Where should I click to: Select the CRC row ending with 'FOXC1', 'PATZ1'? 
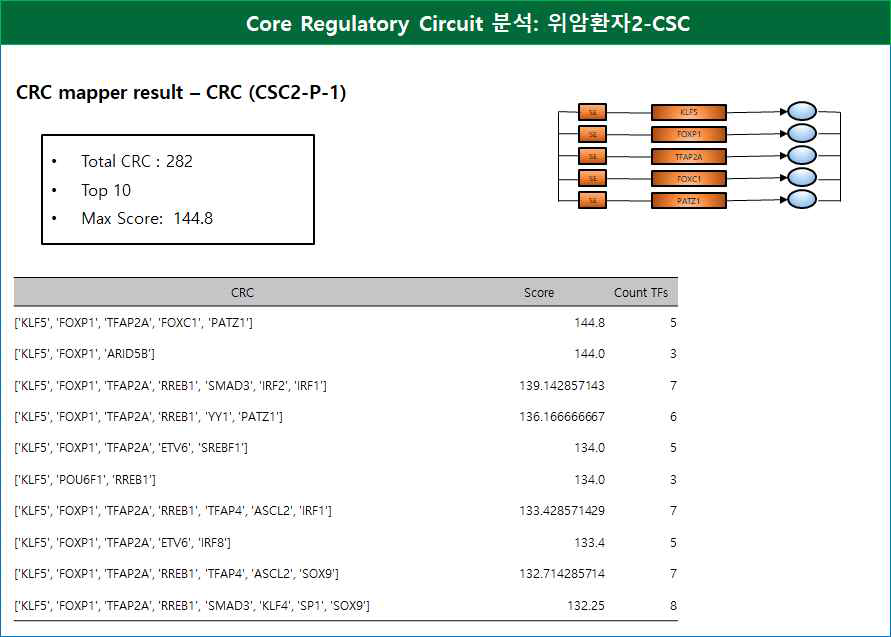(345, 323)
